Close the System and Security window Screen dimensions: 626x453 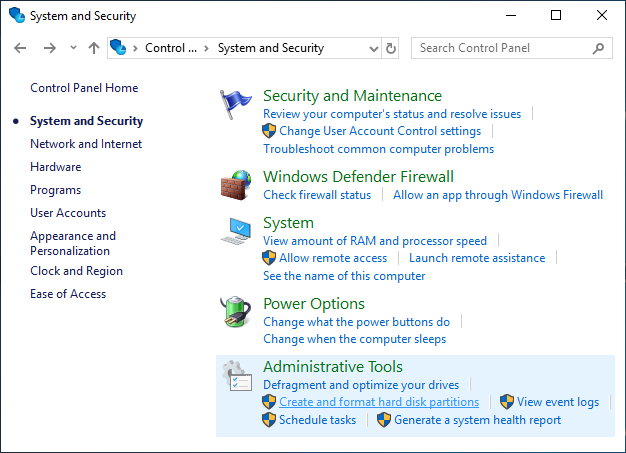tap(602, 16)
